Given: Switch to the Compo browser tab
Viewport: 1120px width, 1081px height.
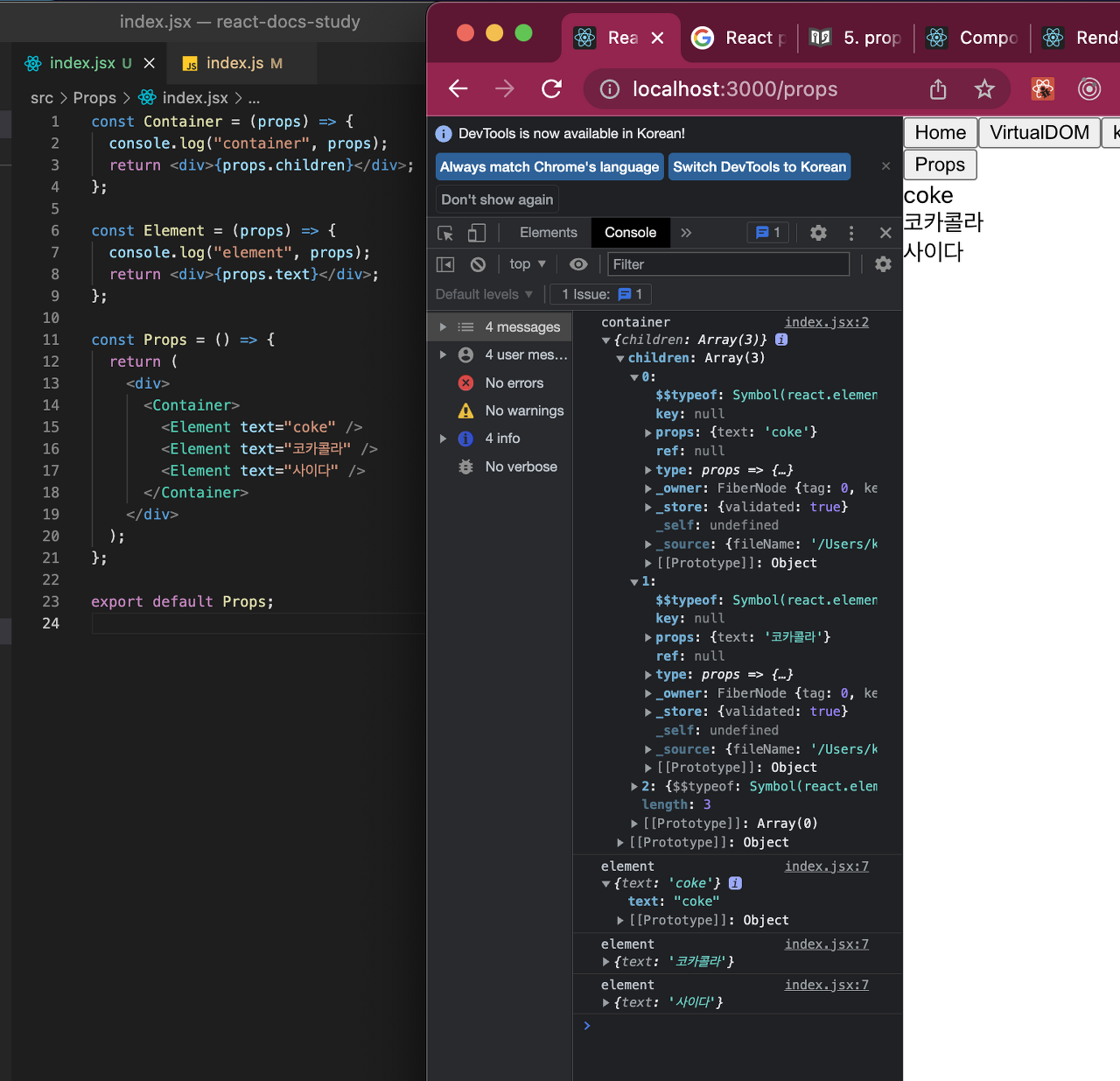Looking at the screenshot, I should [x=973, y=38].
